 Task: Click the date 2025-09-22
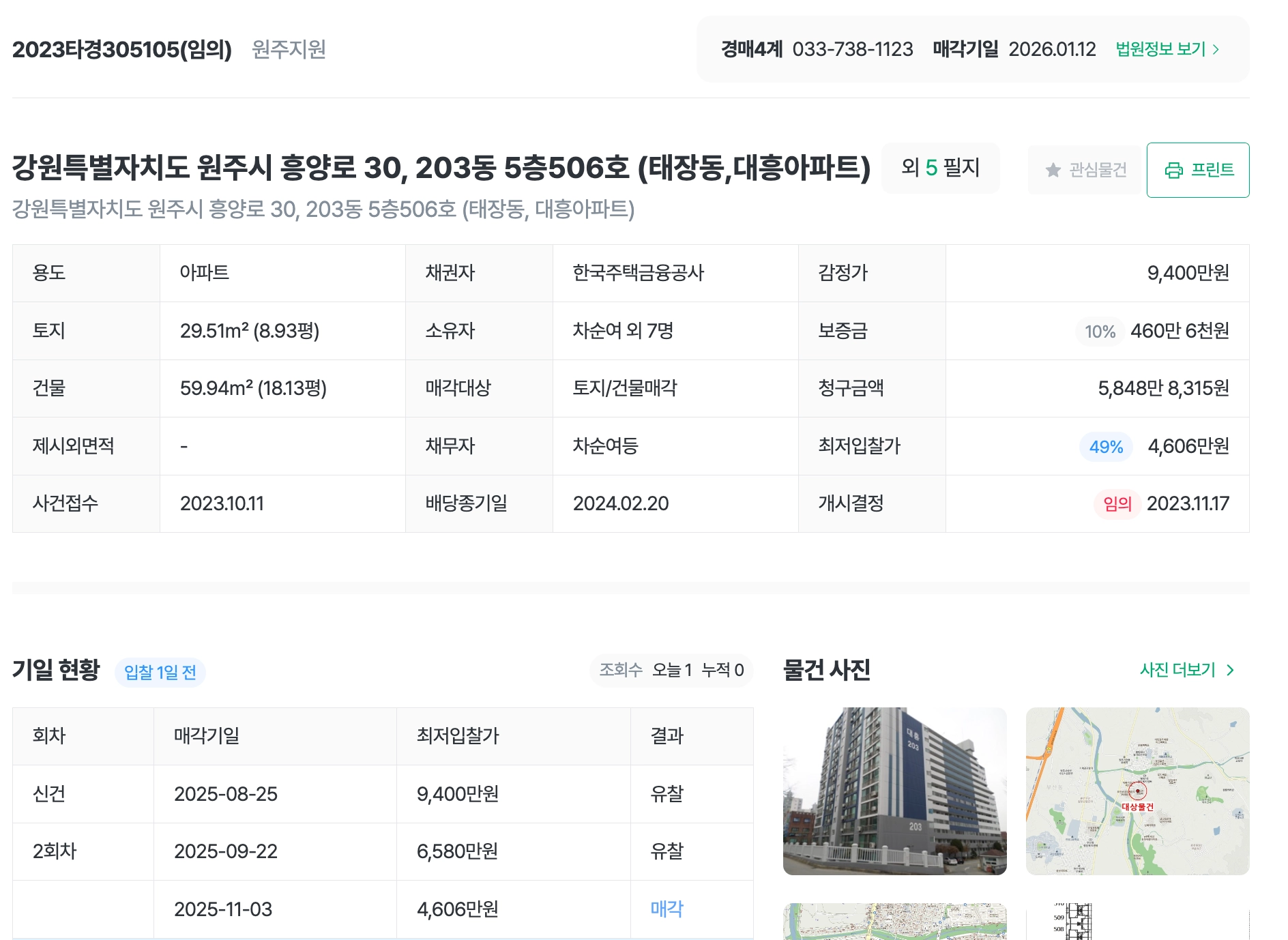tap(226, 851)
